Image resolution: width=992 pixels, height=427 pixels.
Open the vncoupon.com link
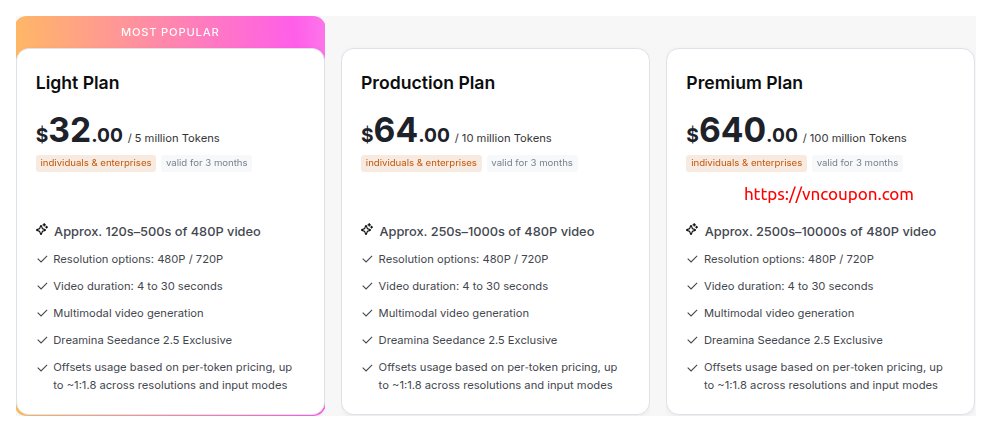(829, 195)
